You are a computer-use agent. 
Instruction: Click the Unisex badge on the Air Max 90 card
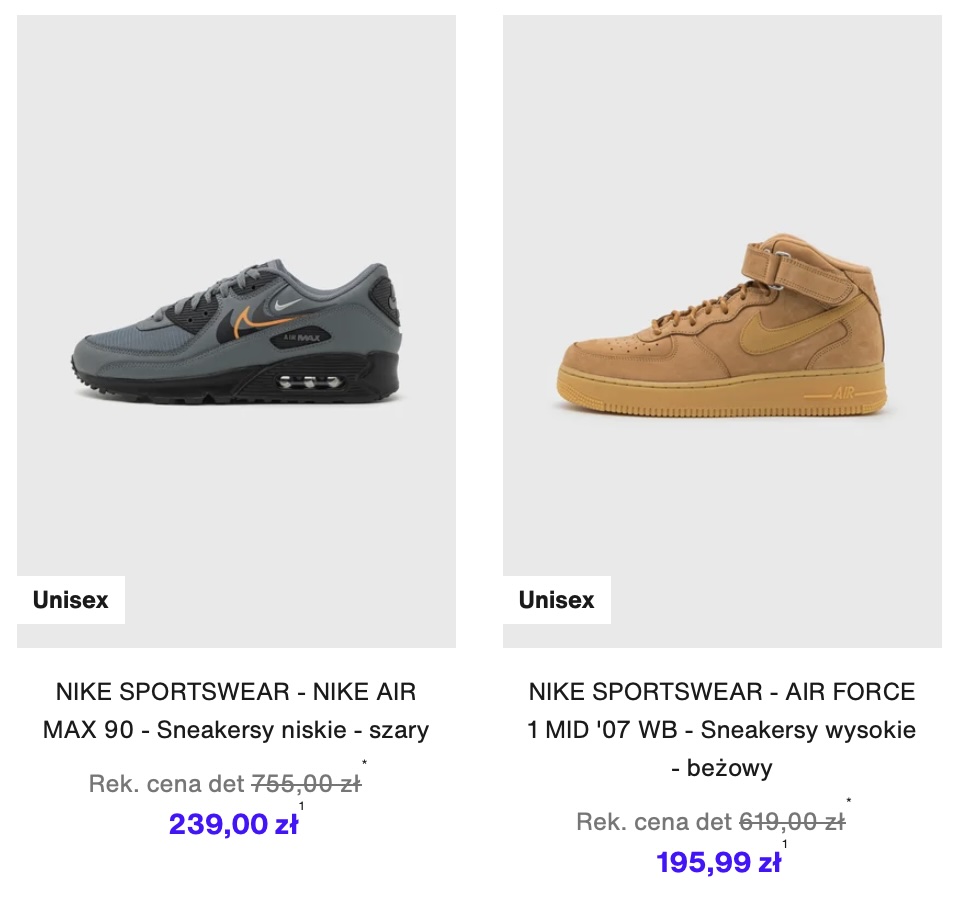[71, 600]
